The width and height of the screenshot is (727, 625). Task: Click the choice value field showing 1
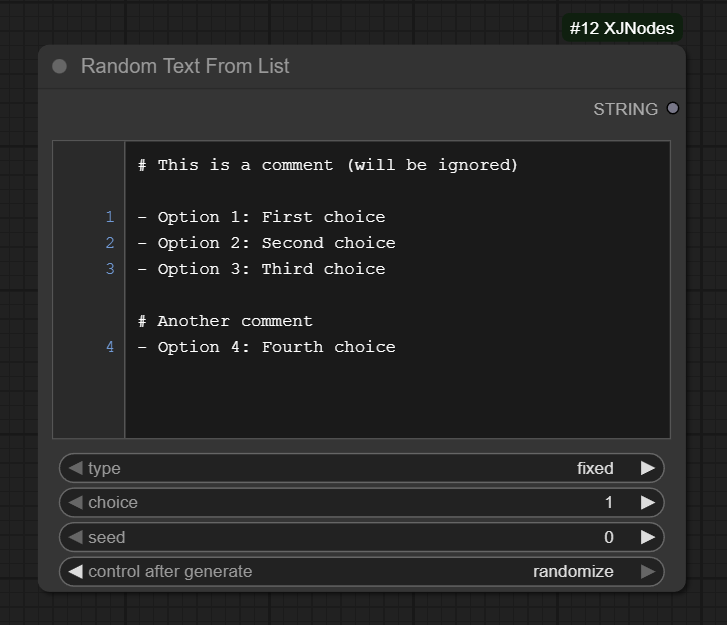click(362, 502)
